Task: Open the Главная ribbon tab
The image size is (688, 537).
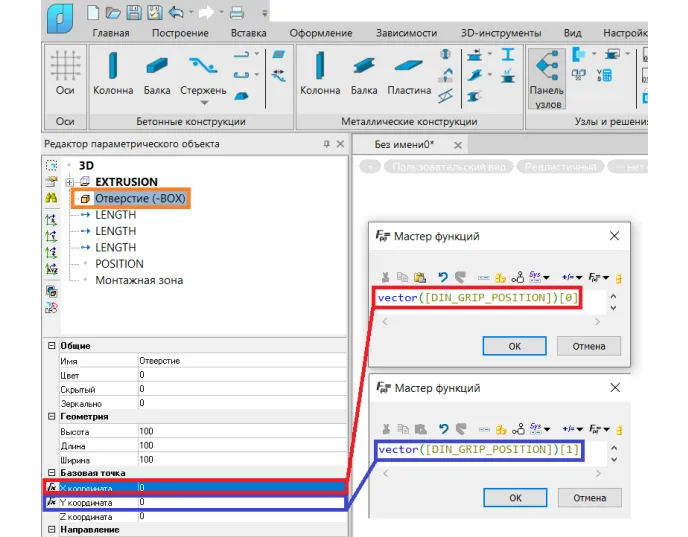Action: (x=111, y=33)
